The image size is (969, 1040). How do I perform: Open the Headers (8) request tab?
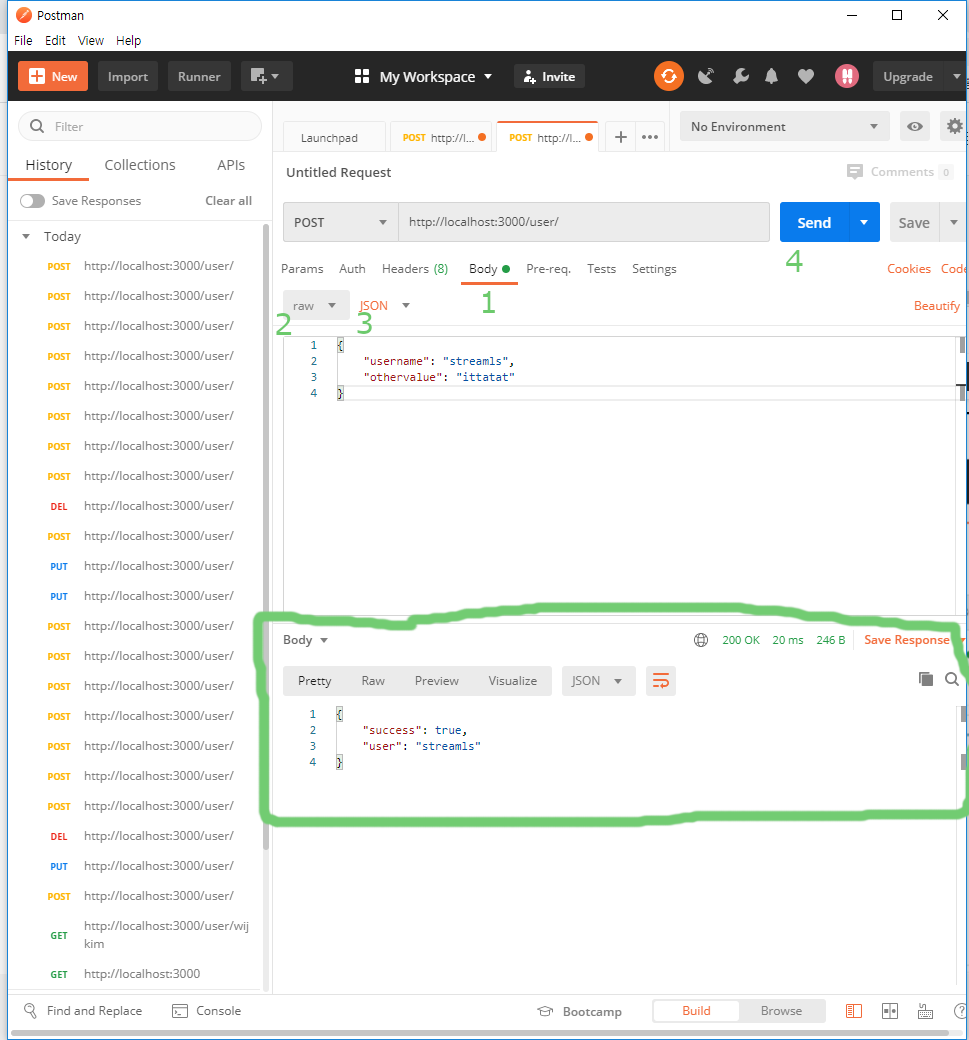tap(415, 269)
